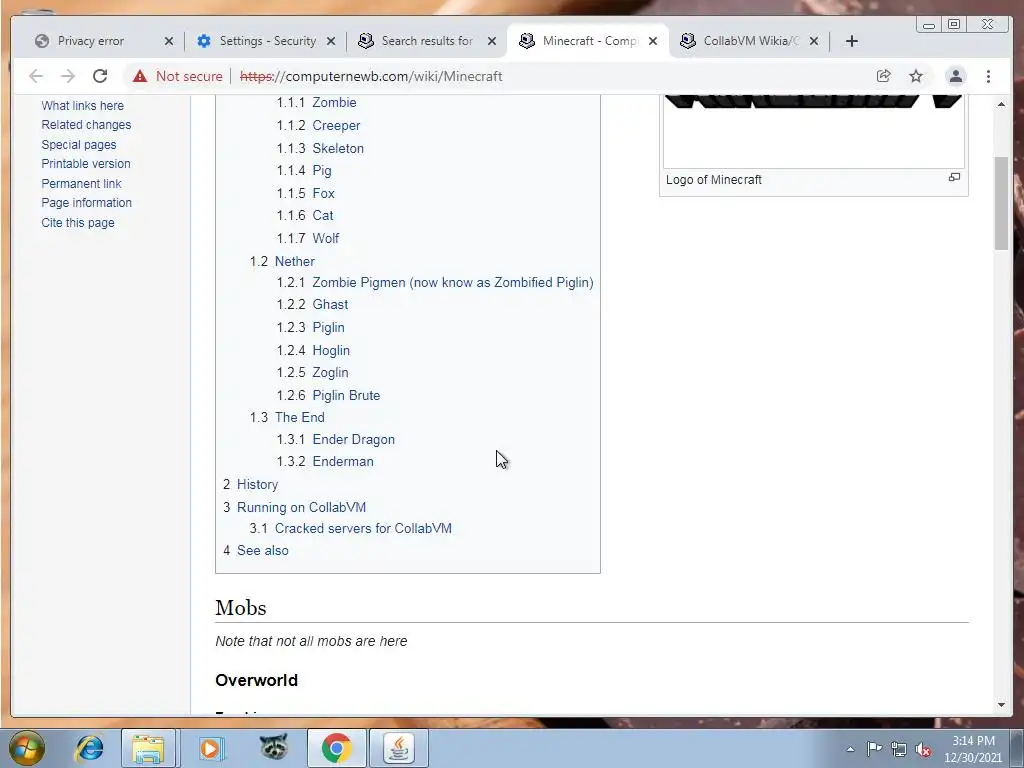The height and width of the screenshot is (768, 1024).
Task: Bookmark this page with the star icon
Action: point(916,76)
